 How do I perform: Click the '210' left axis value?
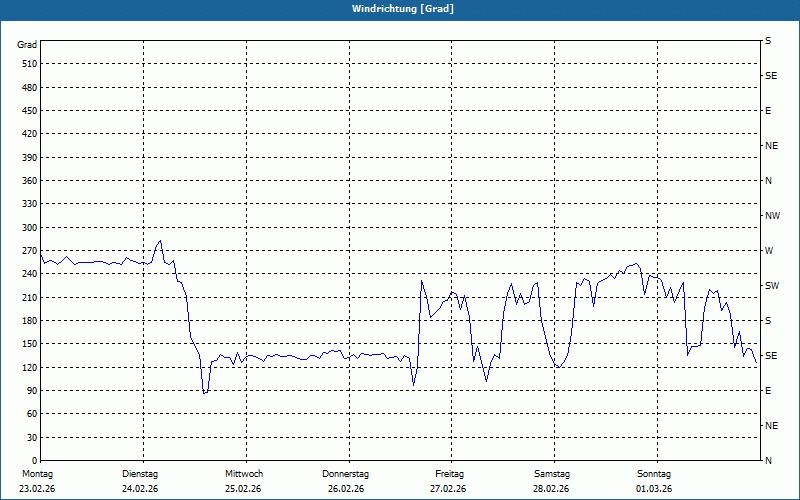[x=30, y=297]
